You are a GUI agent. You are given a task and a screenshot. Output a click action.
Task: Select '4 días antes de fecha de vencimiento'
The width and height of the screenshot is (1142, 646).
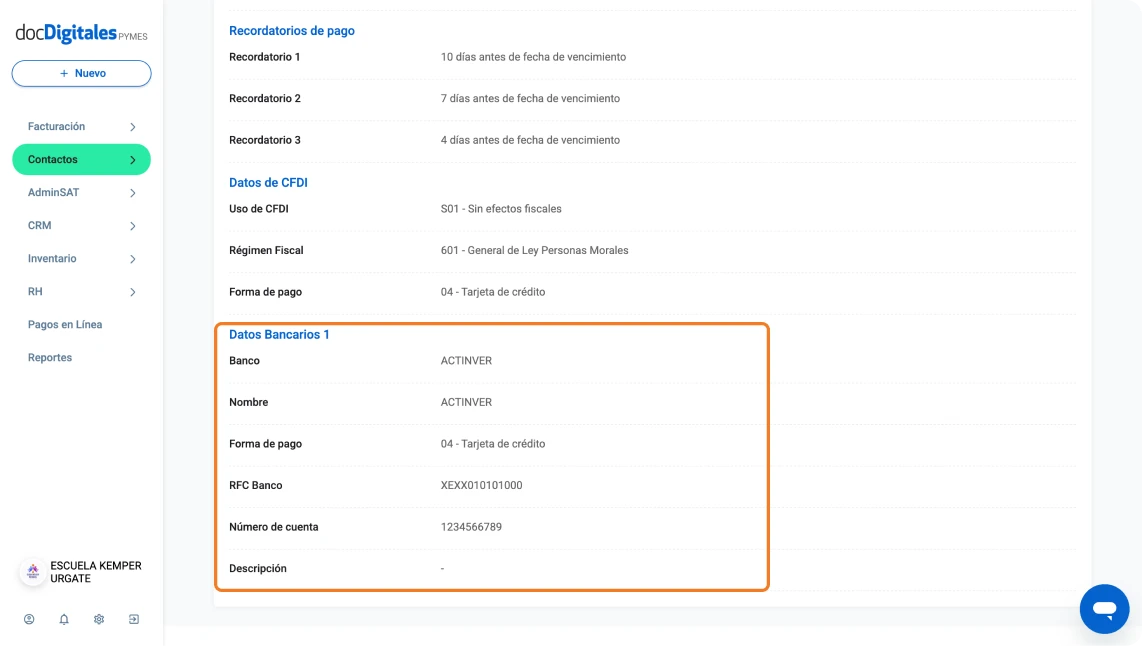530,140
